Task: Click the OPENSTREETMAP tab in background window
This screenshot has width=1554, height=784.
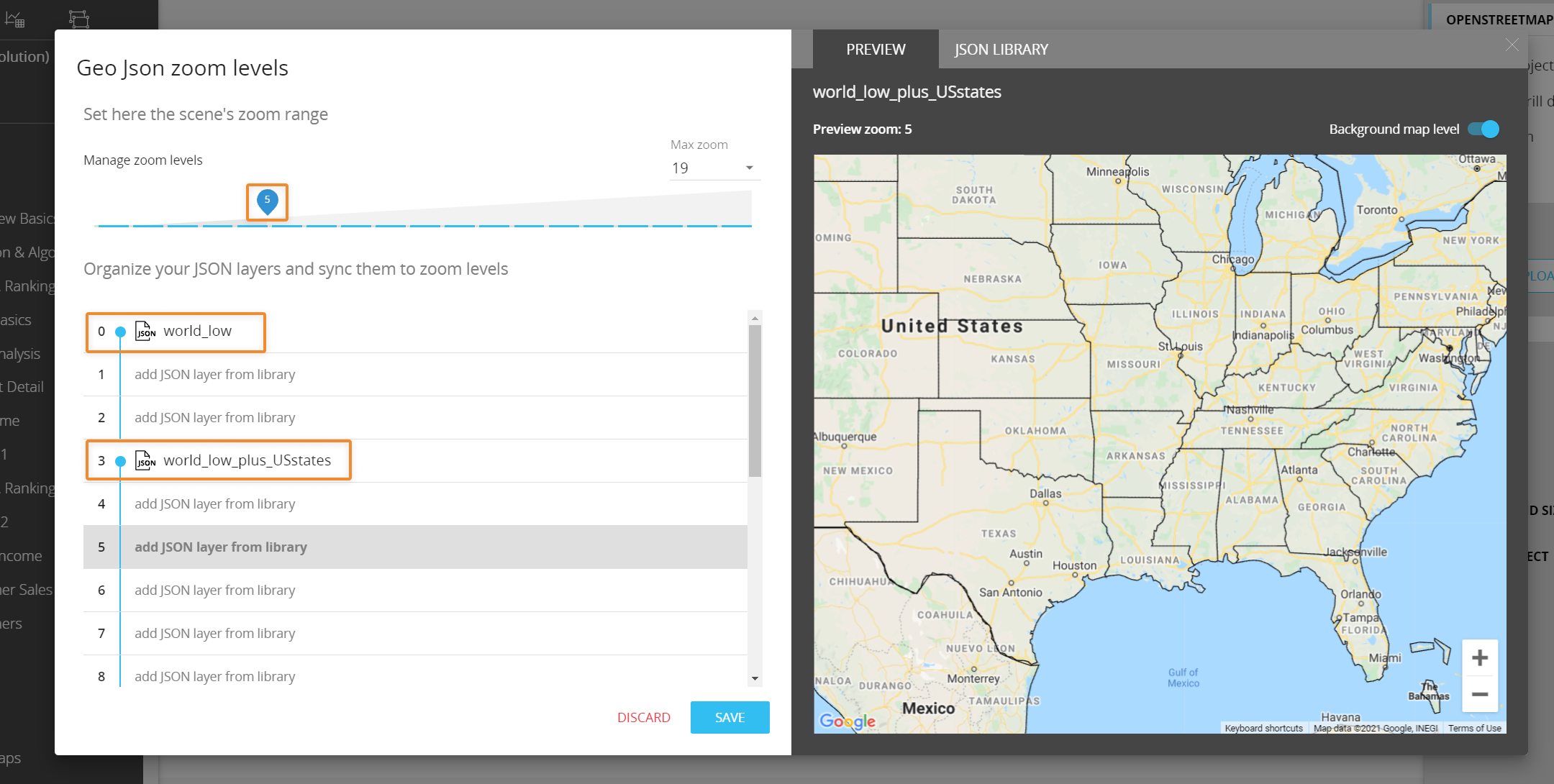Action: (1498, 19)
